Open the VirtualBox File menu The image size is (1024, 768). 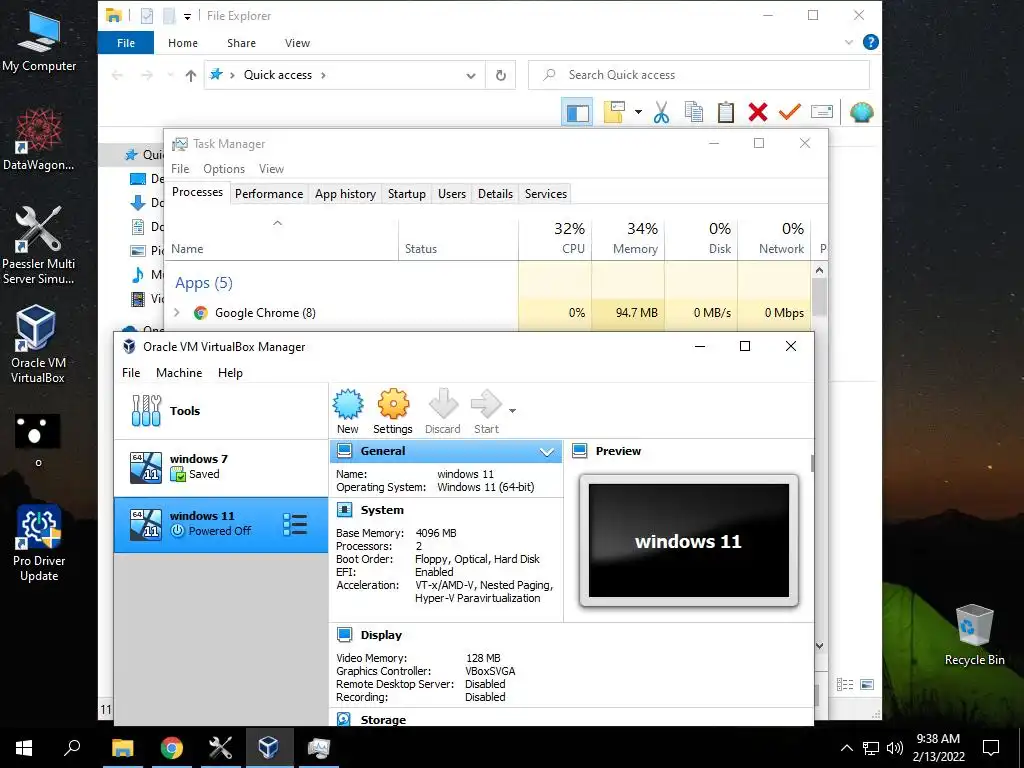point(131,372)
